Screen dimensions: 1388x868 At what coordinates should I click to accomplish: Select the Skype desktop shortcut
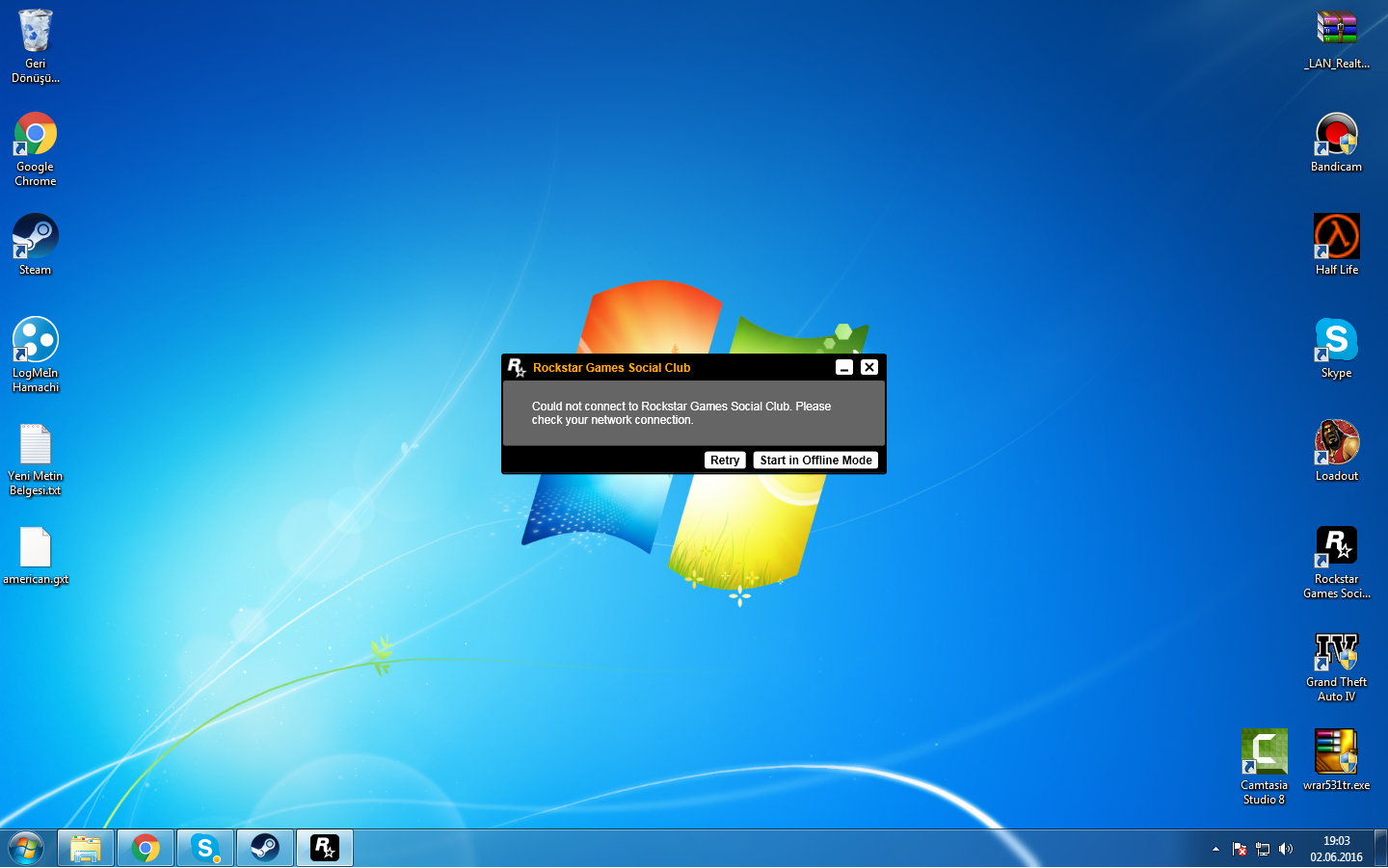(1337, 348)
